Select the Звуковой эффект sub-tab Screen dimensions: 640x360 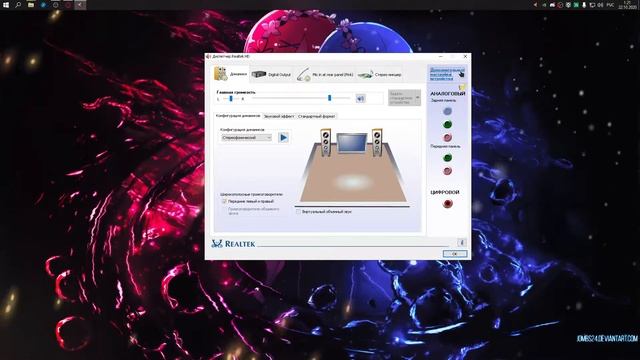[x=279, y=116]
